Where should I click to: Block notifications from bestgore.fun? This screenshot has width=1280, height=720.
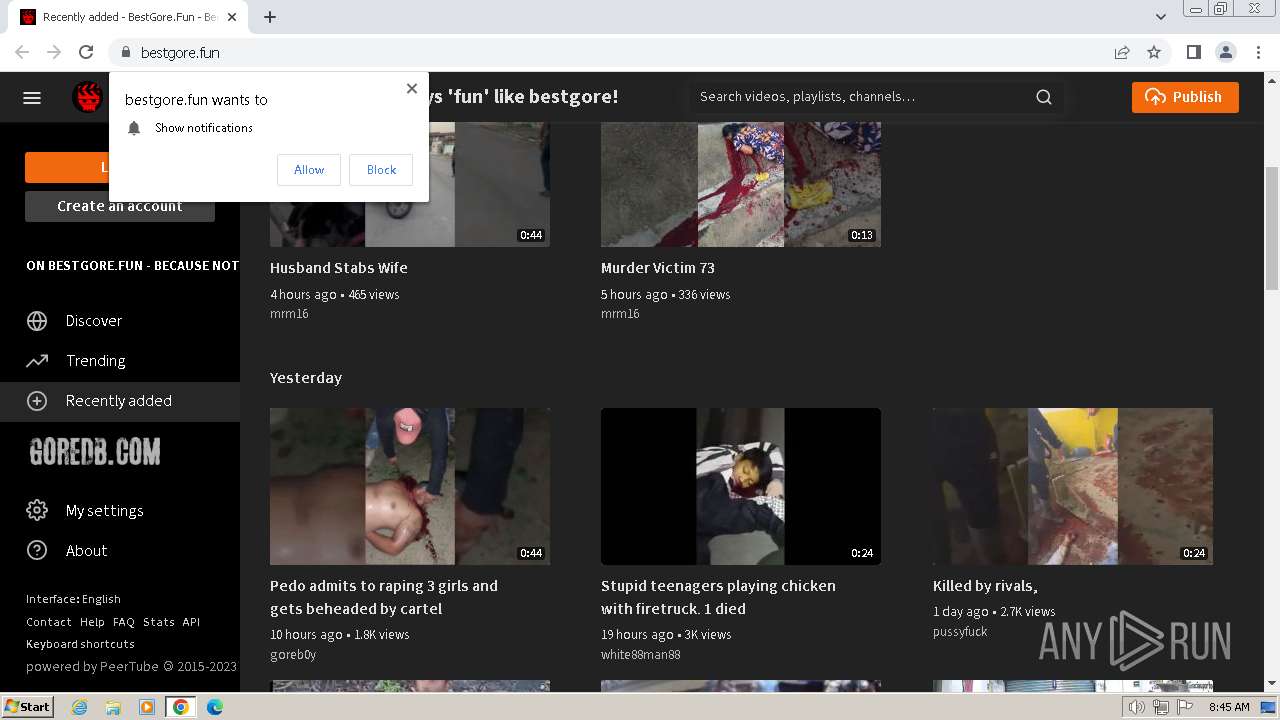pyautogui.click(x=381, y=170)
